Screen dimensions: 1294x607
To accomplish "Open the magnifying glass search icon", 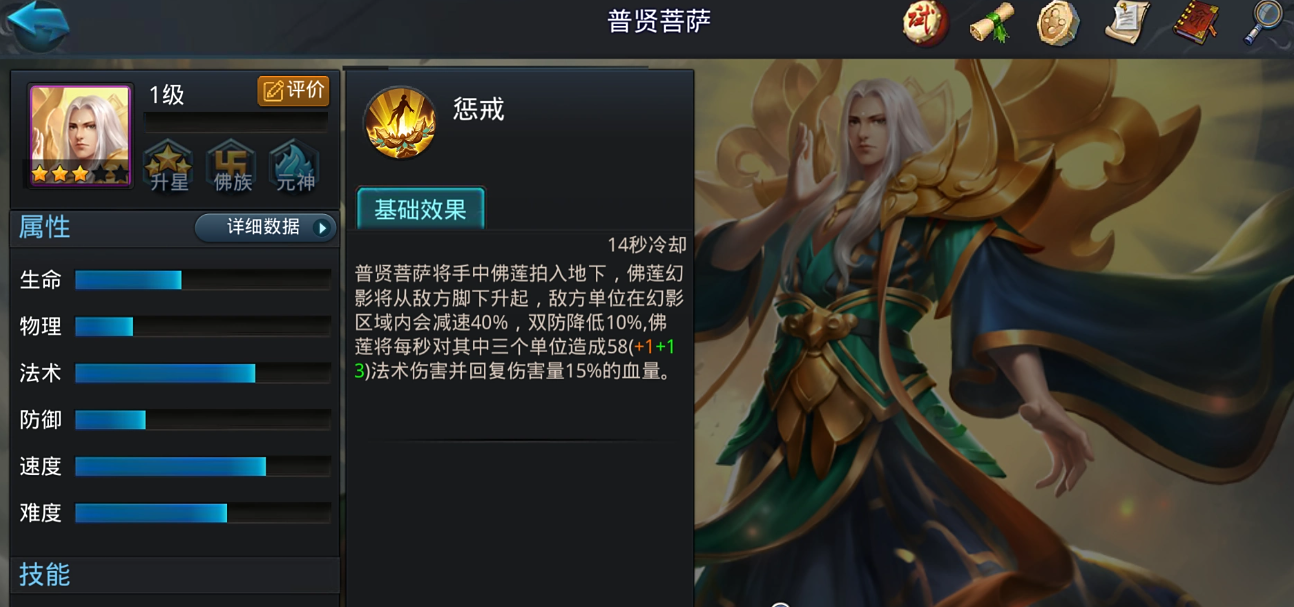I will (x=1263, y=23).
